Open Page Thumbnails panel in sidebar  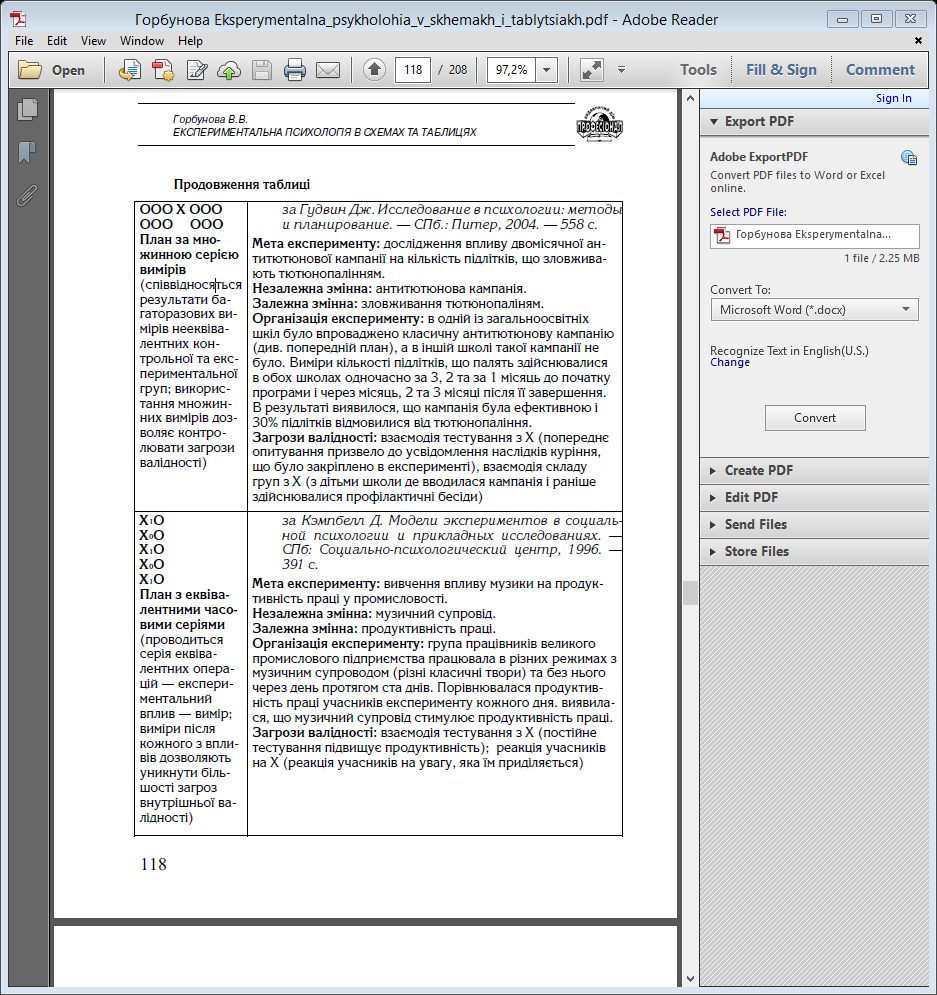(x=27, y=111)
